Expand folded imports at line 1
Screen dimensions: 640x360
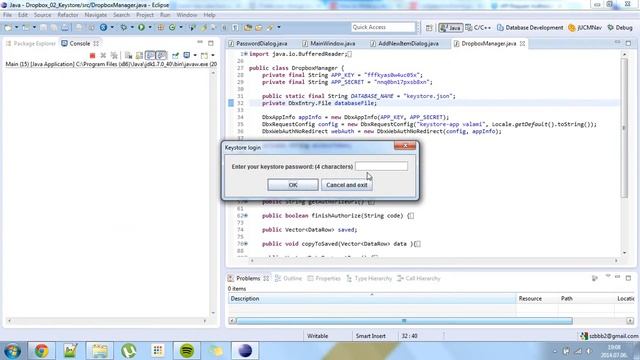coord(246,54)
